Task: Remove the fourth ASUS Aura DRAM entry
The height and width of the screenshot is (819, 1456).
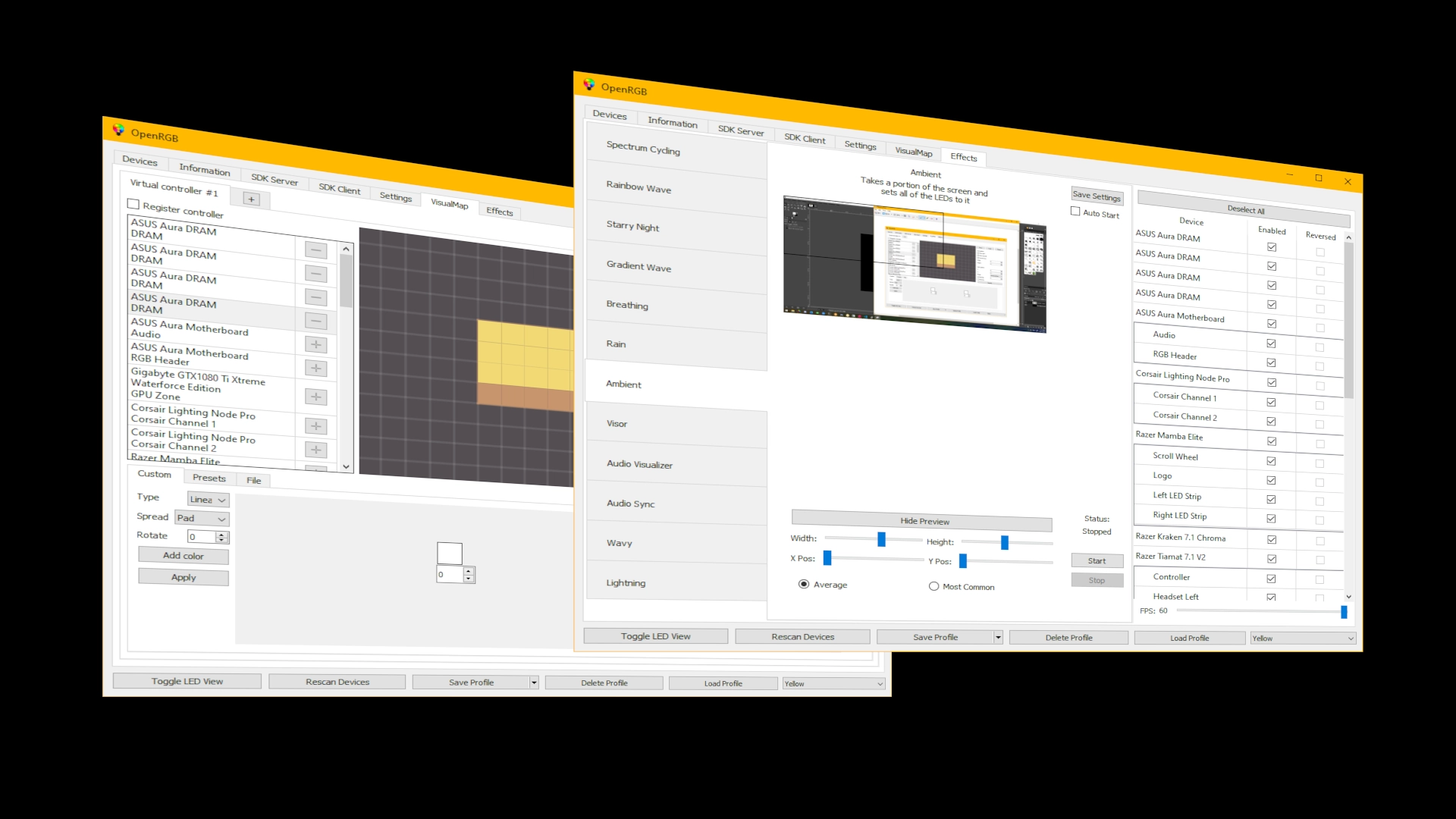Action: 316,321
